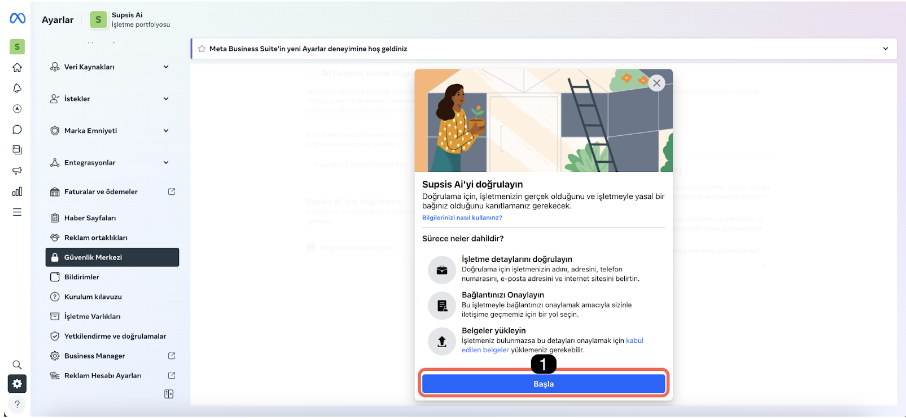Click the Meta logo in the left rail

coord(17,19)
